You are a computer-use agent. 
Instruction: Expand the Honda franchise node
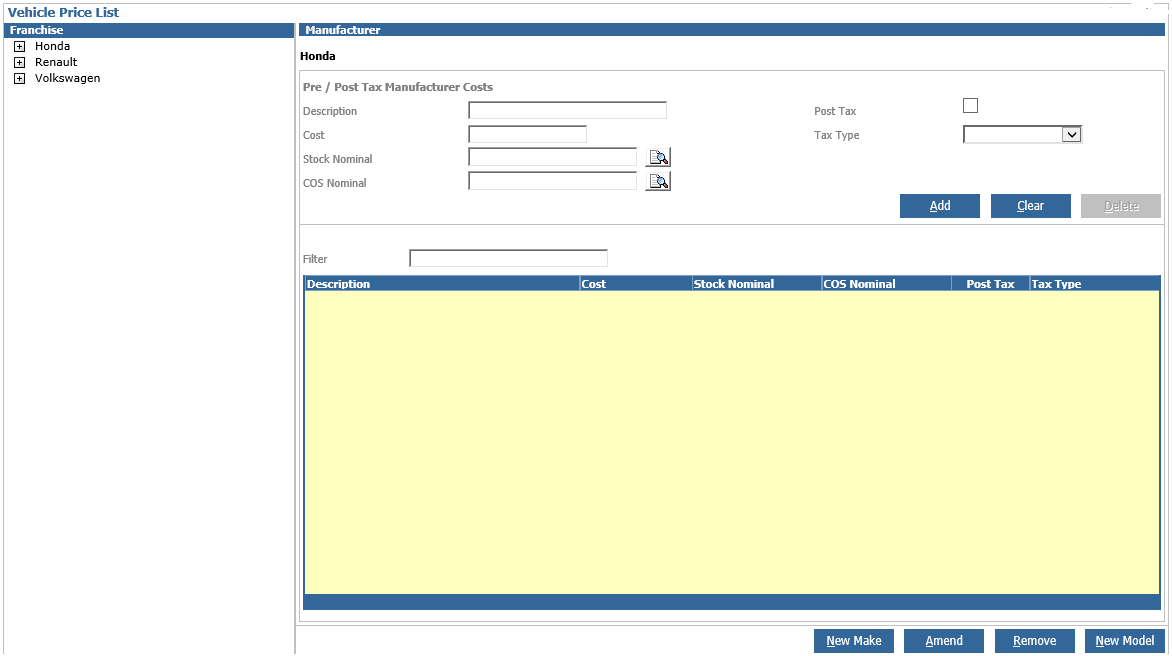(x=19, y=46)
